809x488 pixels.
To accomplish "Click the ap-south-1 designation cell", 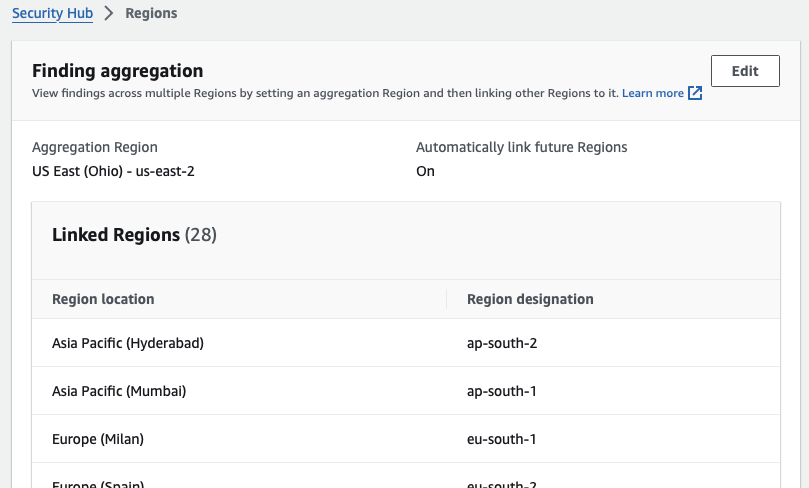I will click(x=502, y=391).
